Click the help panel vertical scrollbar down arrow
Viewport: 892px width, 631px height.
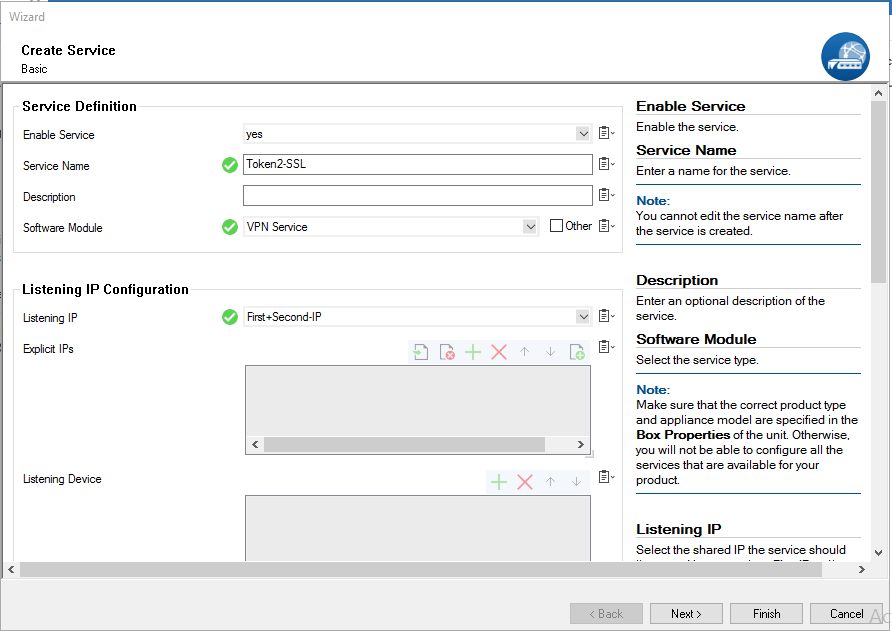(x=878, y=551)
